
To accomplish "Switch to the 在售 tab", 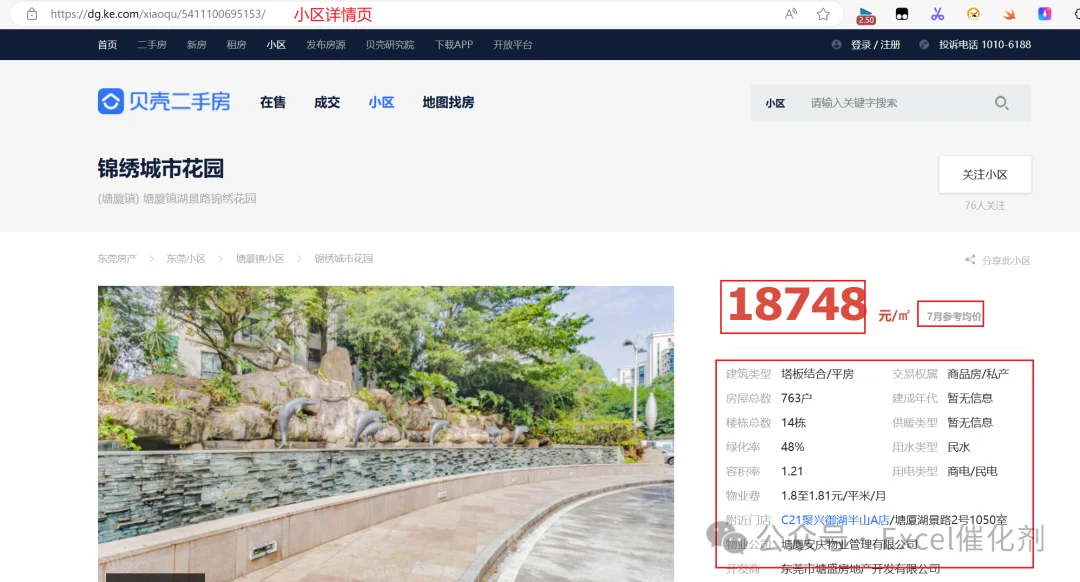I will pos(273,103).
